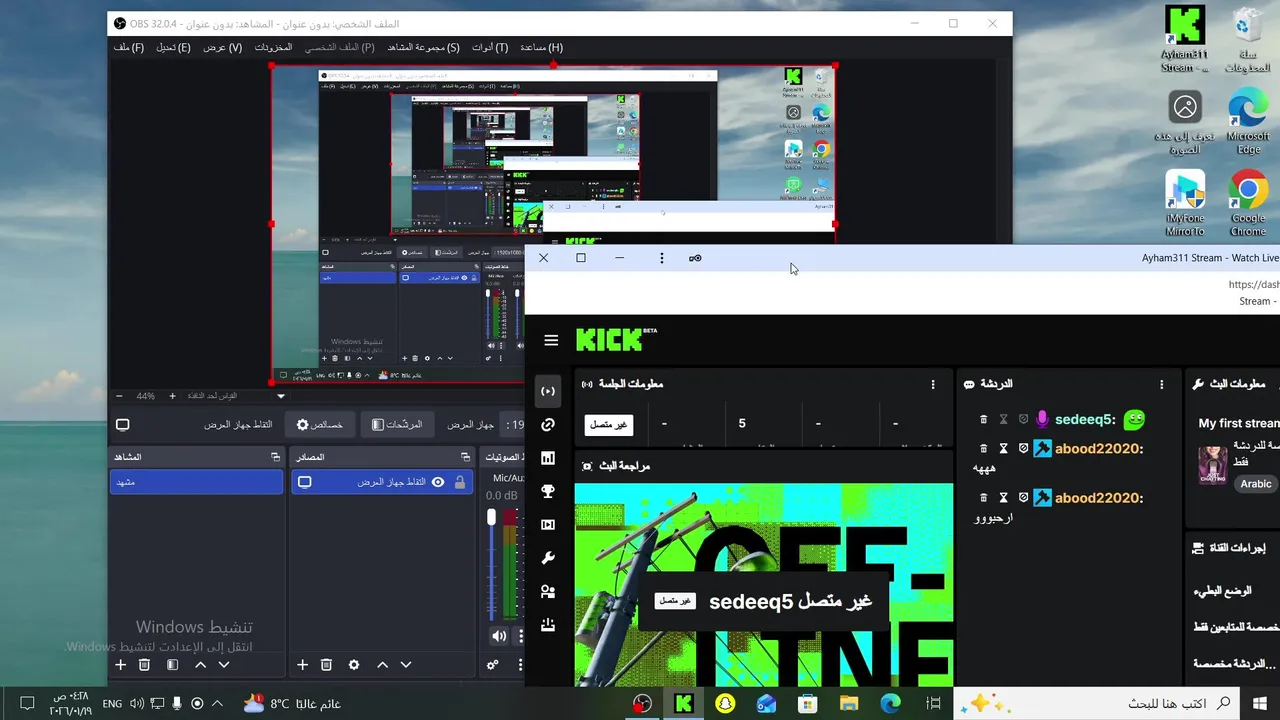Open Snapchat from the taskbar
This screenshot has height=720, width=1280.
click(x=725, y=704)
